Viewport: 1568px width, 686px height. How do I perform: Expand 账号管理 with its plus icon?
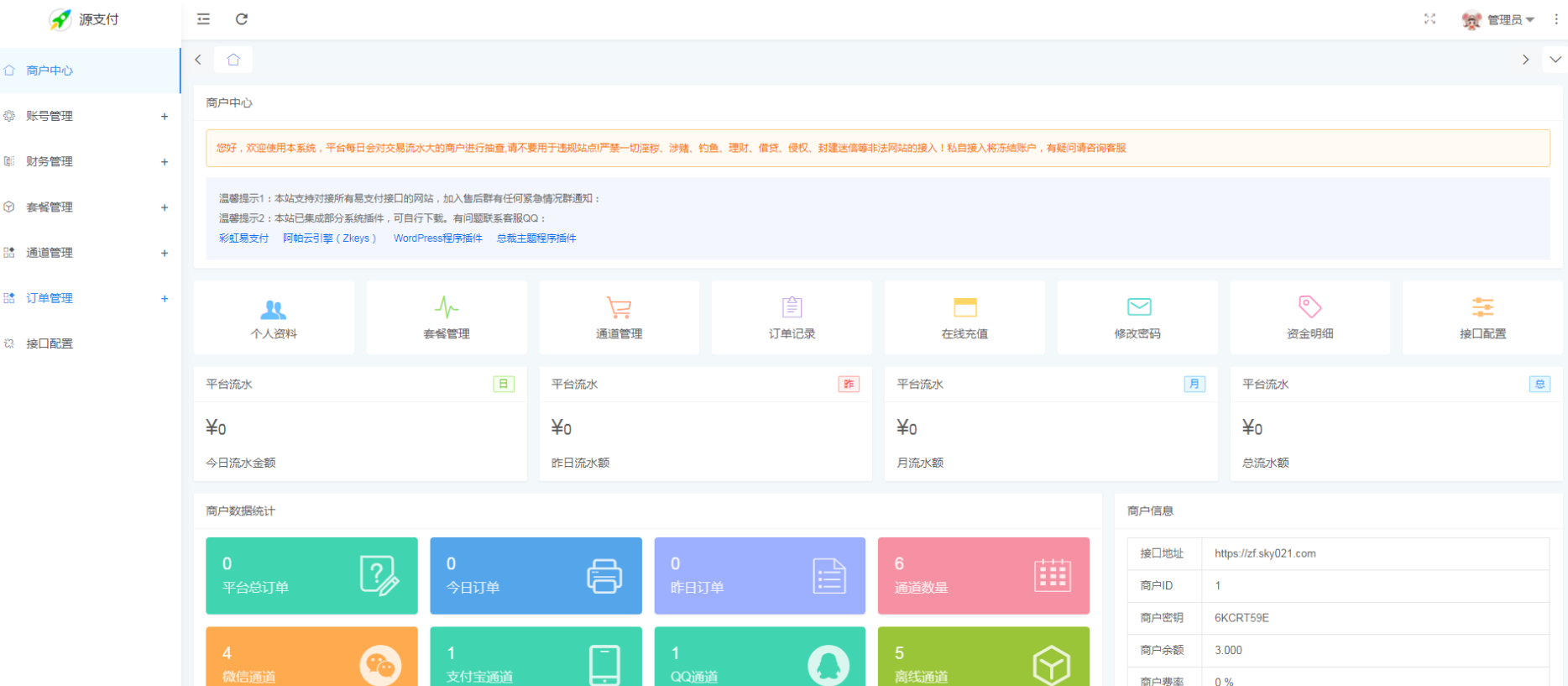click(165, 117)
